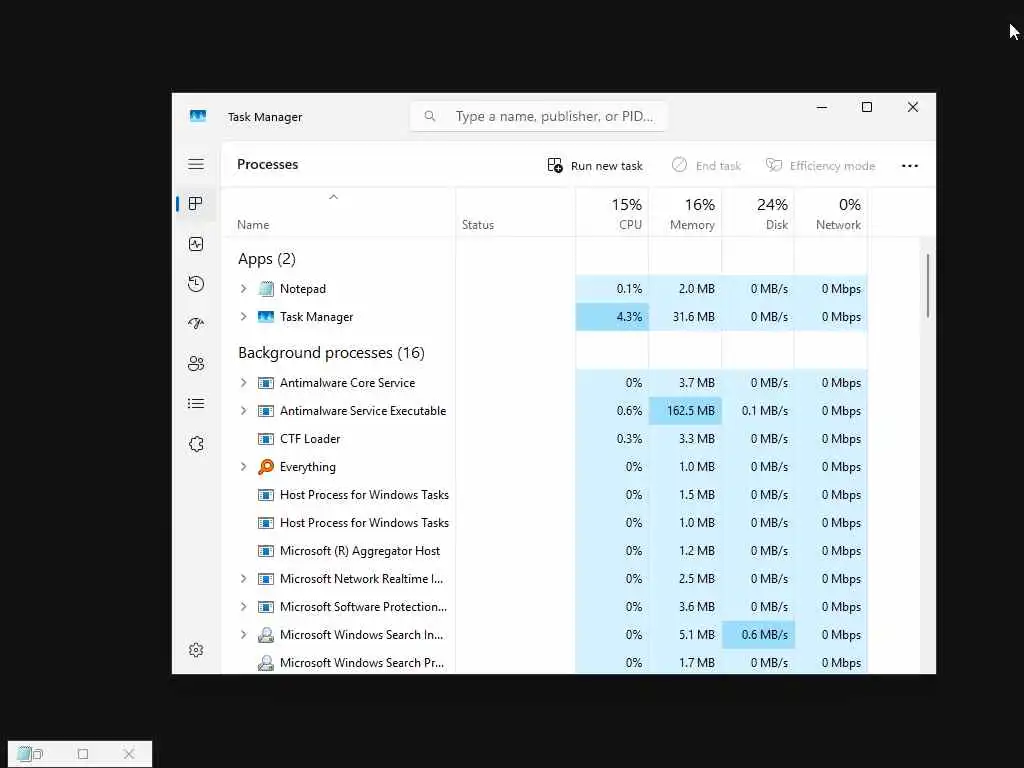Click the Efficiency mode button
Viewport: 1024px width, 768px height.
click(820, 166)
